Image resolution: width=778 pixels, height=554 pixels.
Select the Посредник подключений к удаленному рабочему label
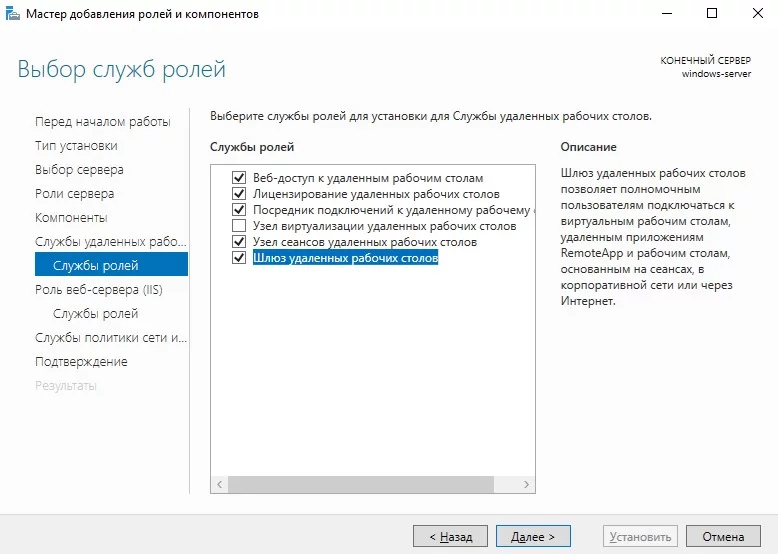393,210
